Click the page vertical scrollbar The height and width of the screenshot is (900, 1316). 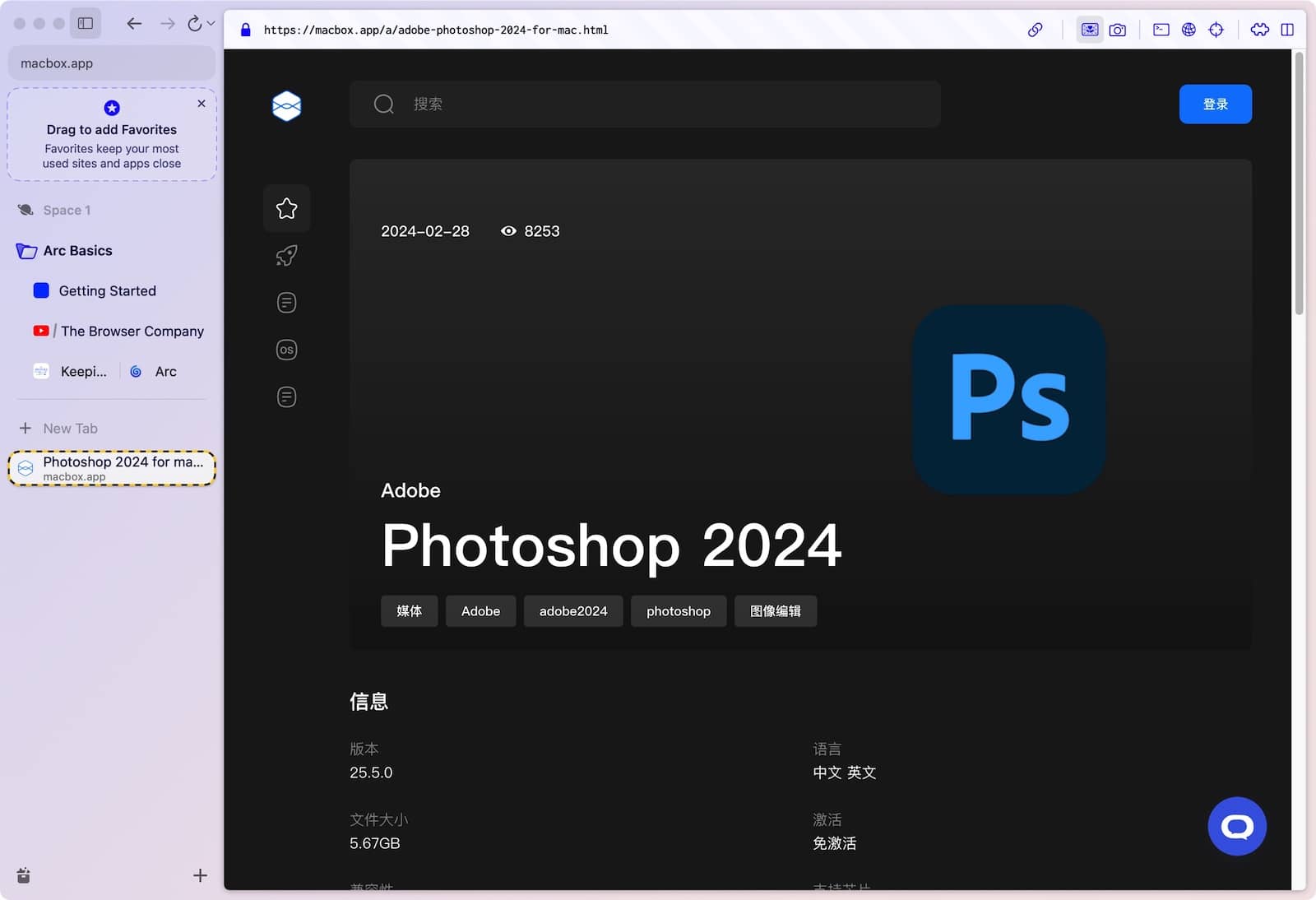pyautogui.click(x=1300, y=183)
